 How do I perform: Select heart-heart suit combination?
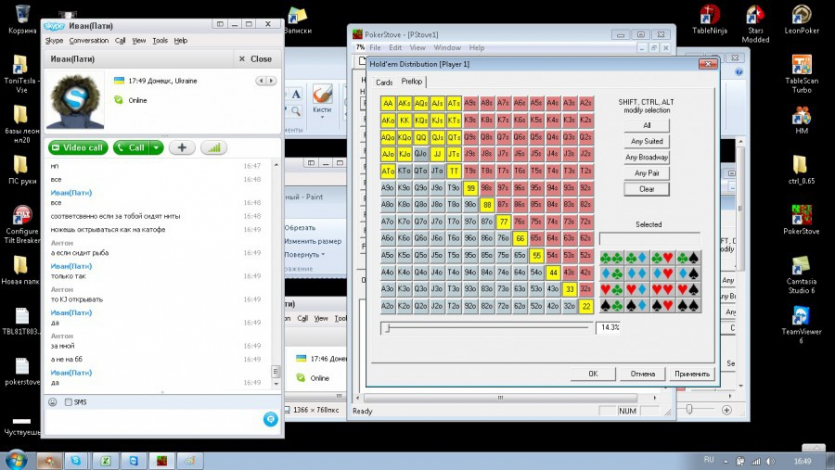click(x=662, y=290)
